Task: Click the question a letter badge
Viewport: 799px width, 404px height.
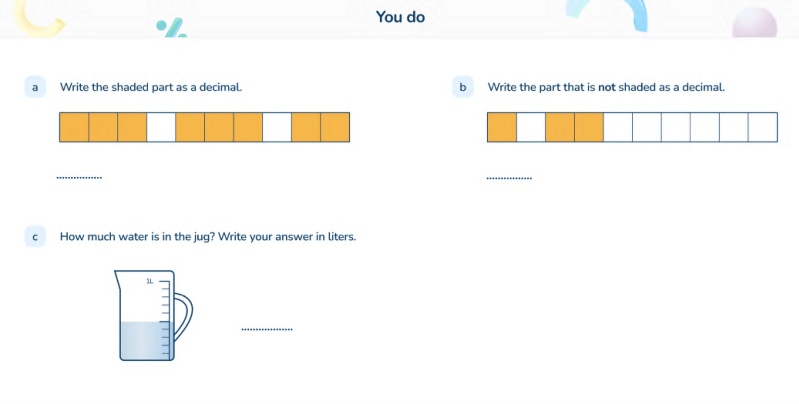Action: tap(35, 88)
